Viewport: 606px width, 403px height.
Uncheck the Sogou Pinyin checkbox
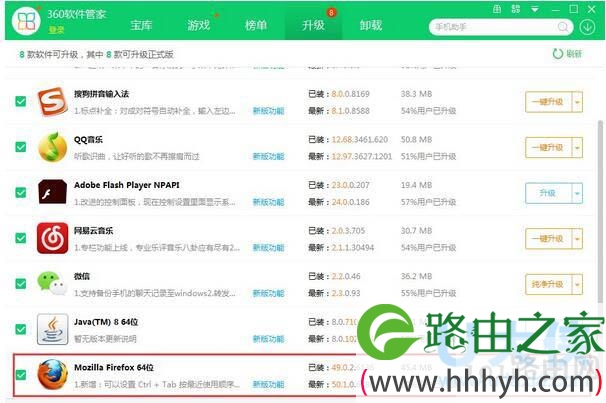click(x=21, y=101)
